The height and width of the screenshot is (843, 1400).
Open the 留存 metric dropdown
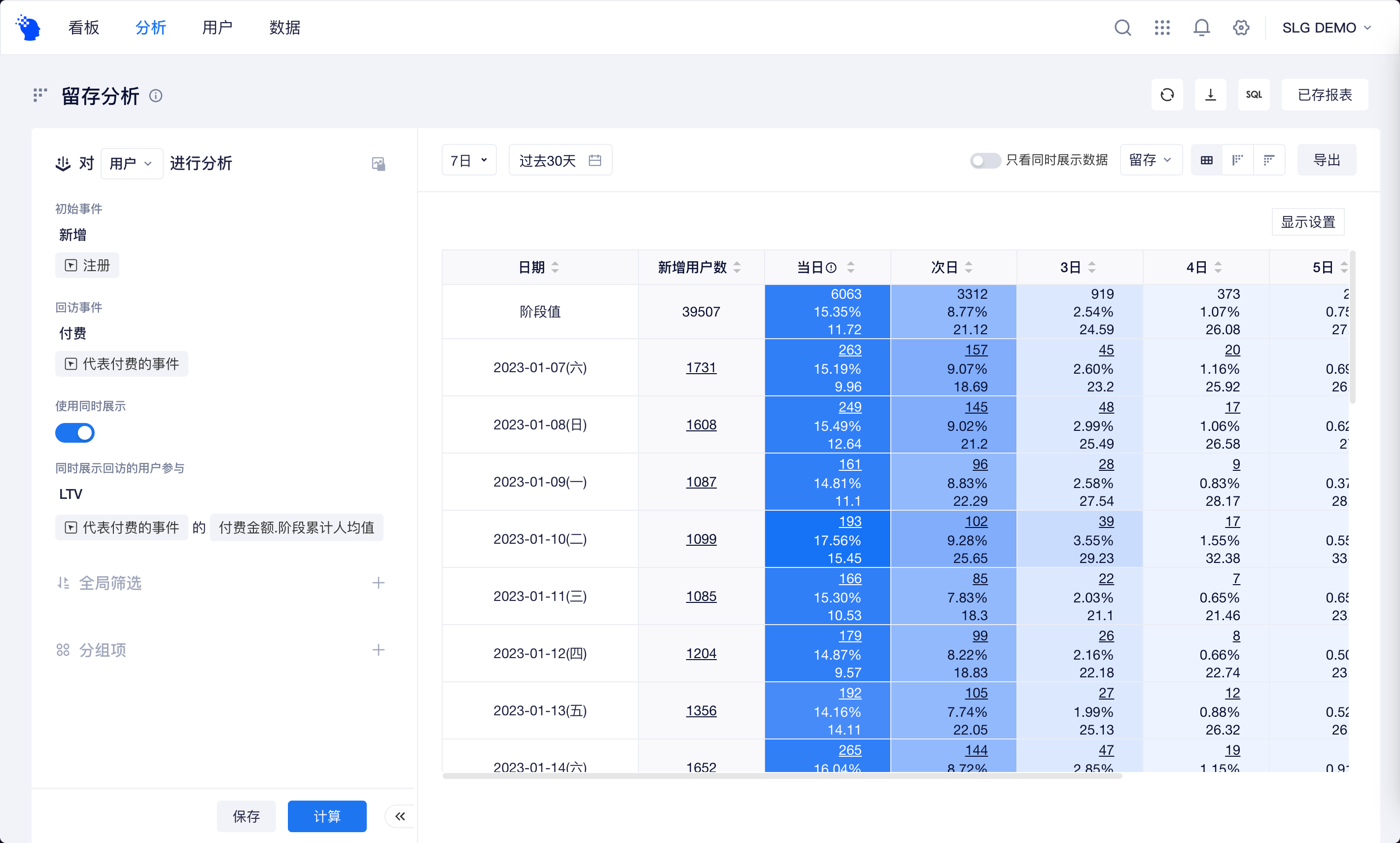(x=1150, y=160)
